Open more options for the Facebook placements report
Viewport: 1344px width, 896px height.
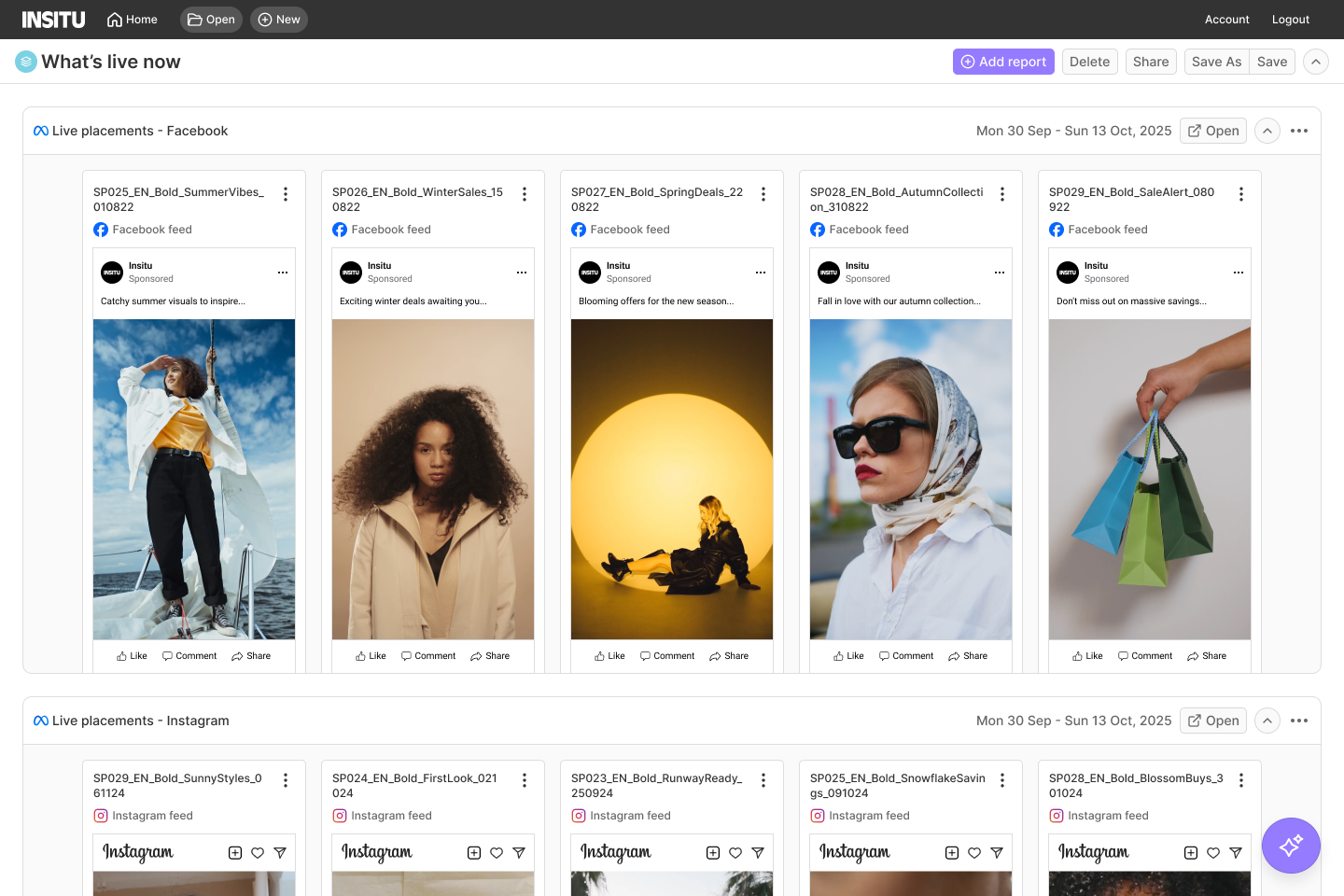(1299, 131)
